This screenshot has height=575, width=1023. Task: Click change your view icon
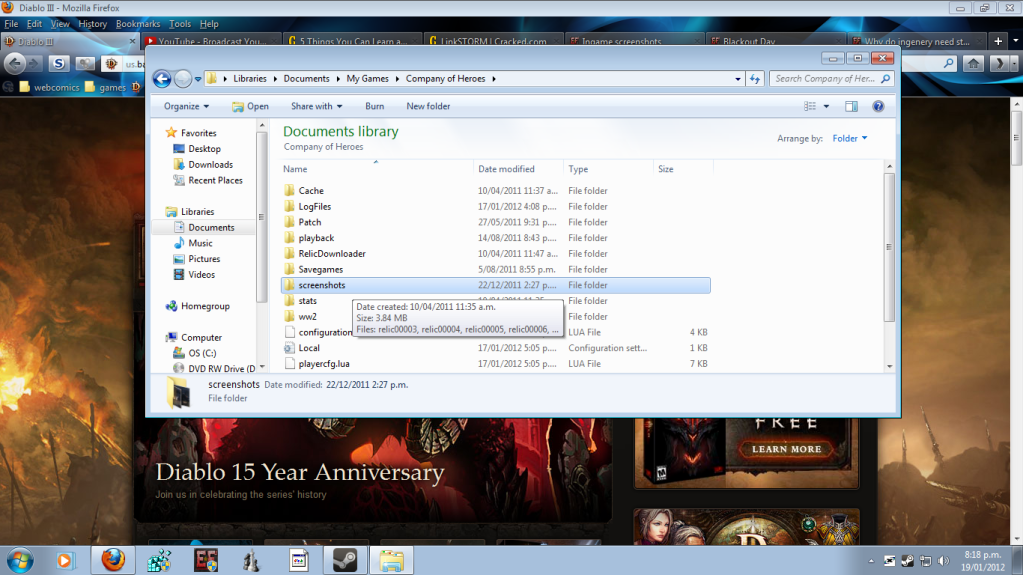[x=810, y=106]
